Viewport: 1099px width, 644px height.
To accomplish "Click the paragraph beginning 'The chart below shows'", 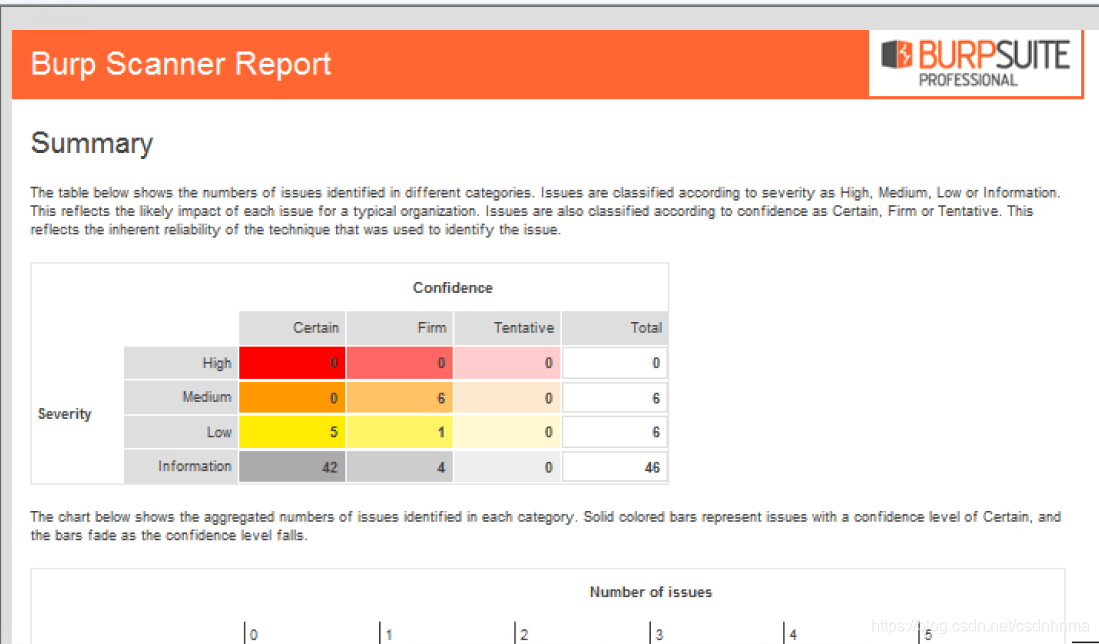I will coord(545,526).
